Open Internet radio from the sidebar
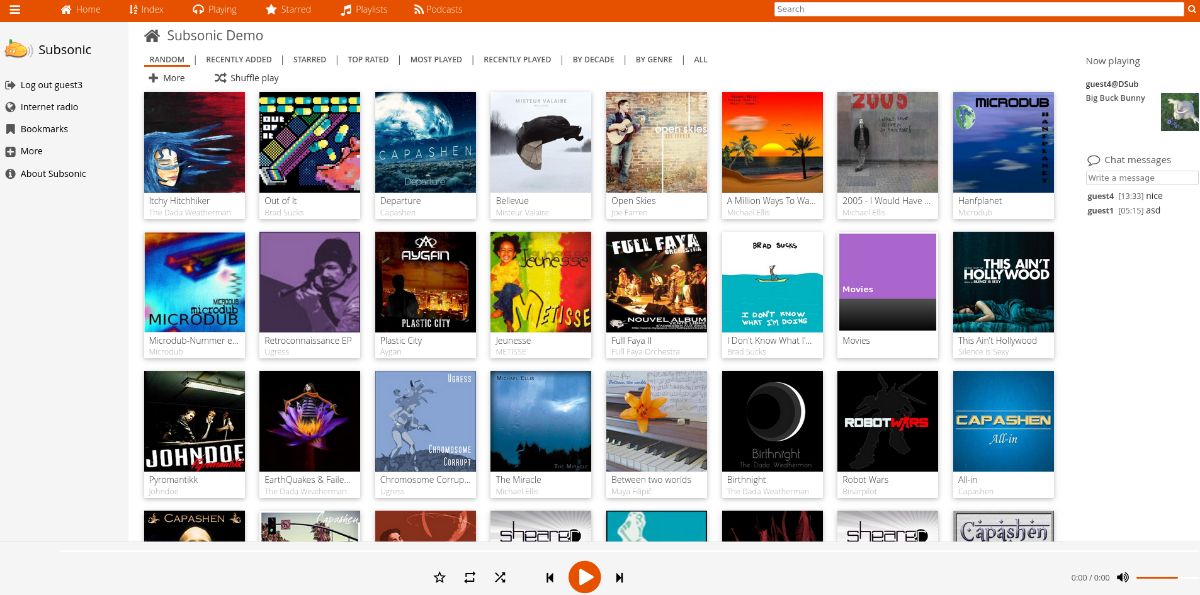 pyautogui.click(x=48, y=106)
